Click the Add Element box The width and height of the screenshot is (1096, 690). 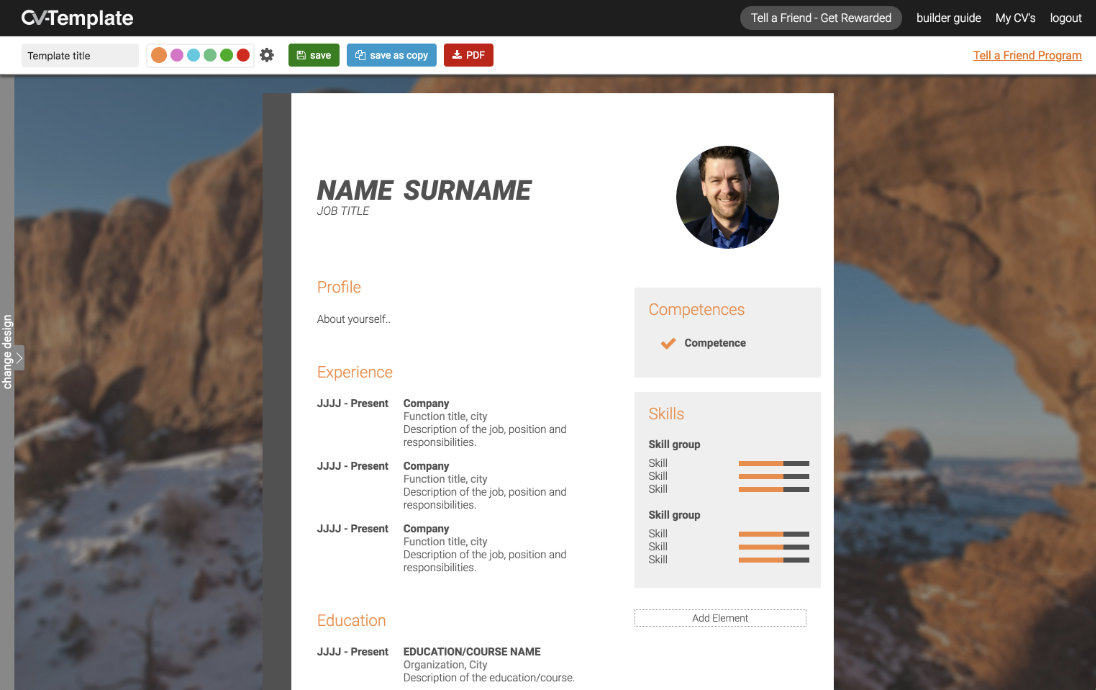point(720,618)
